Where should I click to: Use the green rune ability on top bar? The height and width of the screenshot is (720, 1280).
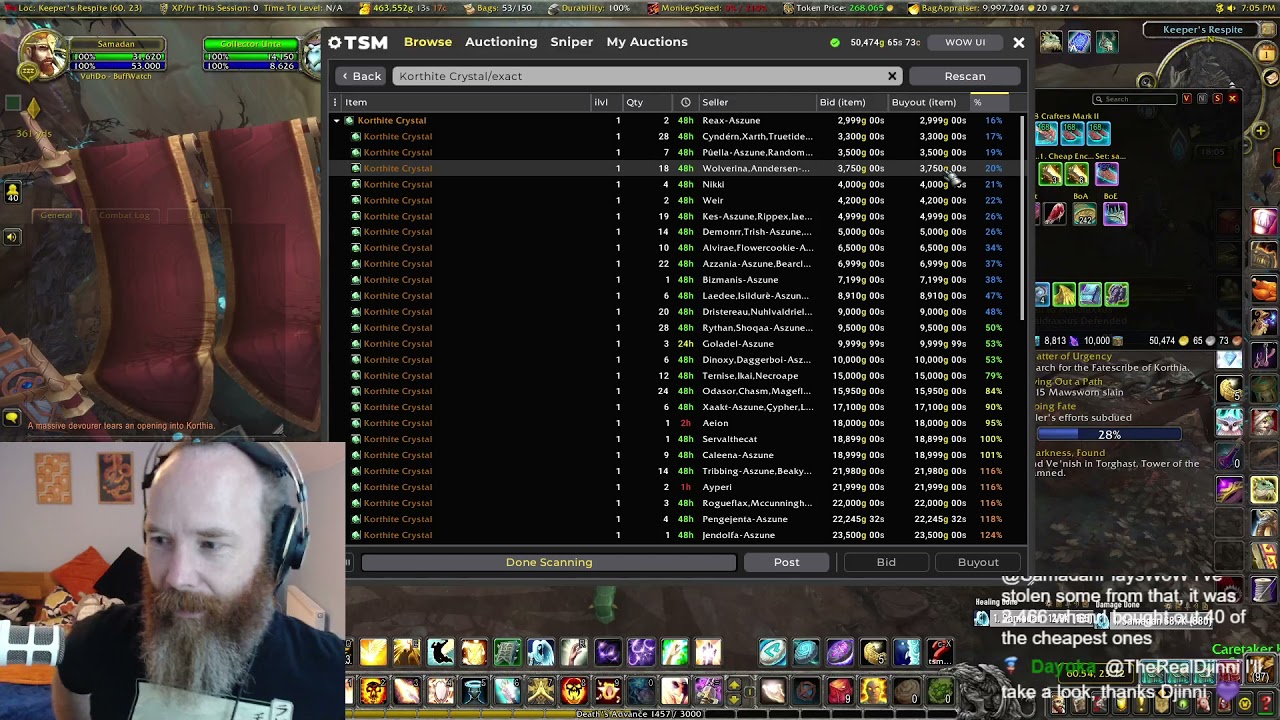pos(507,653)
